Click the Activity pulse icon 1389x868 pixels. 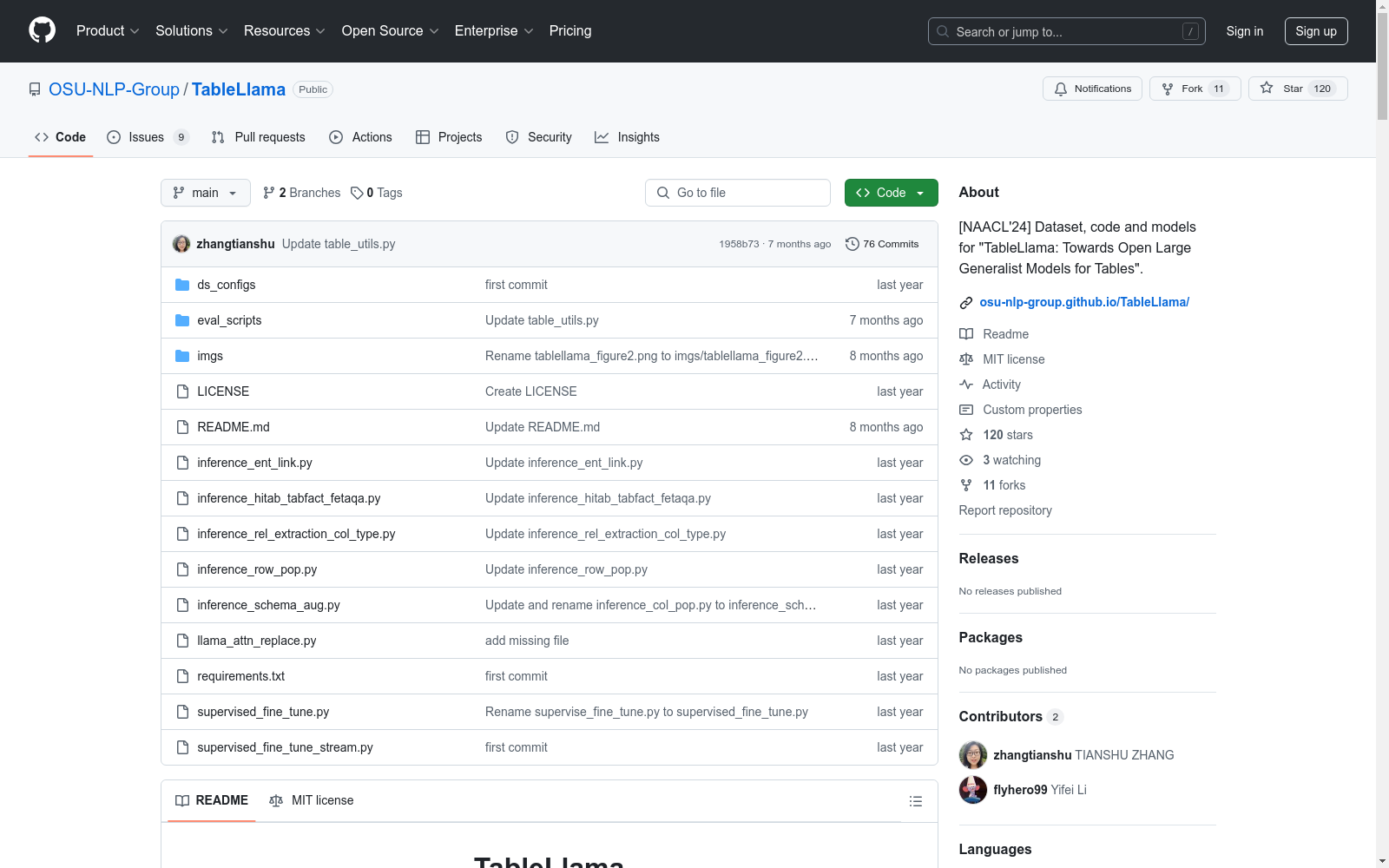(x=966, y=385)
